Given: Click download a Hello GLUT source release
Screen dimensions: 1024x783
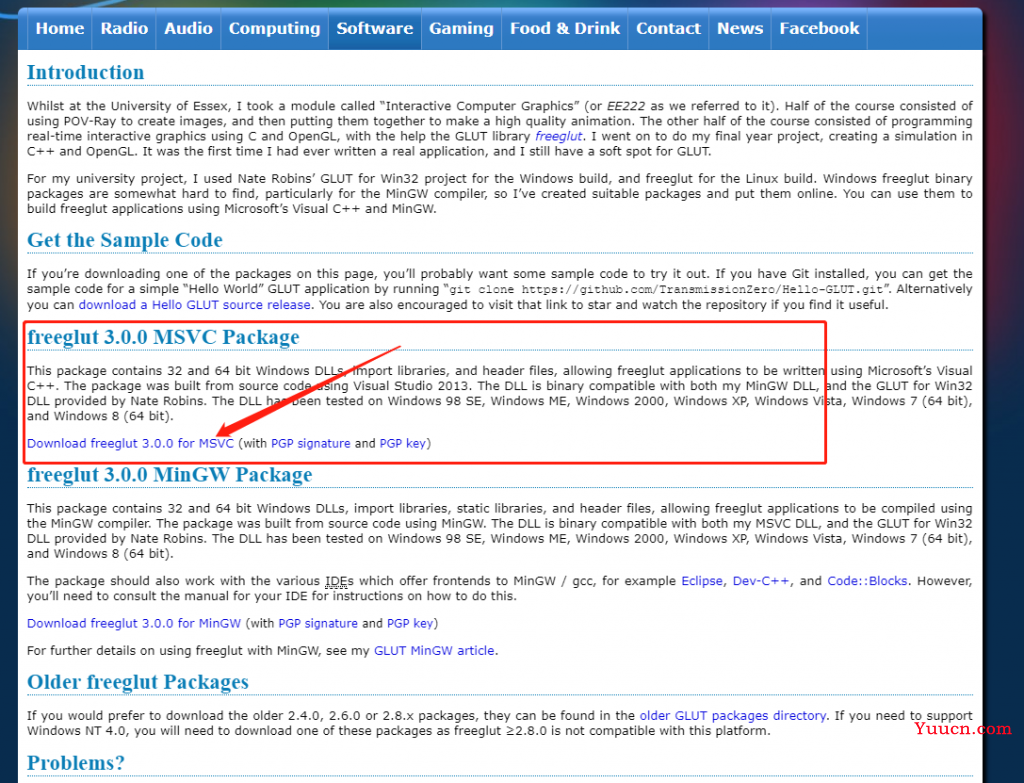Looking at the screenshot, I should click(195, 305).
